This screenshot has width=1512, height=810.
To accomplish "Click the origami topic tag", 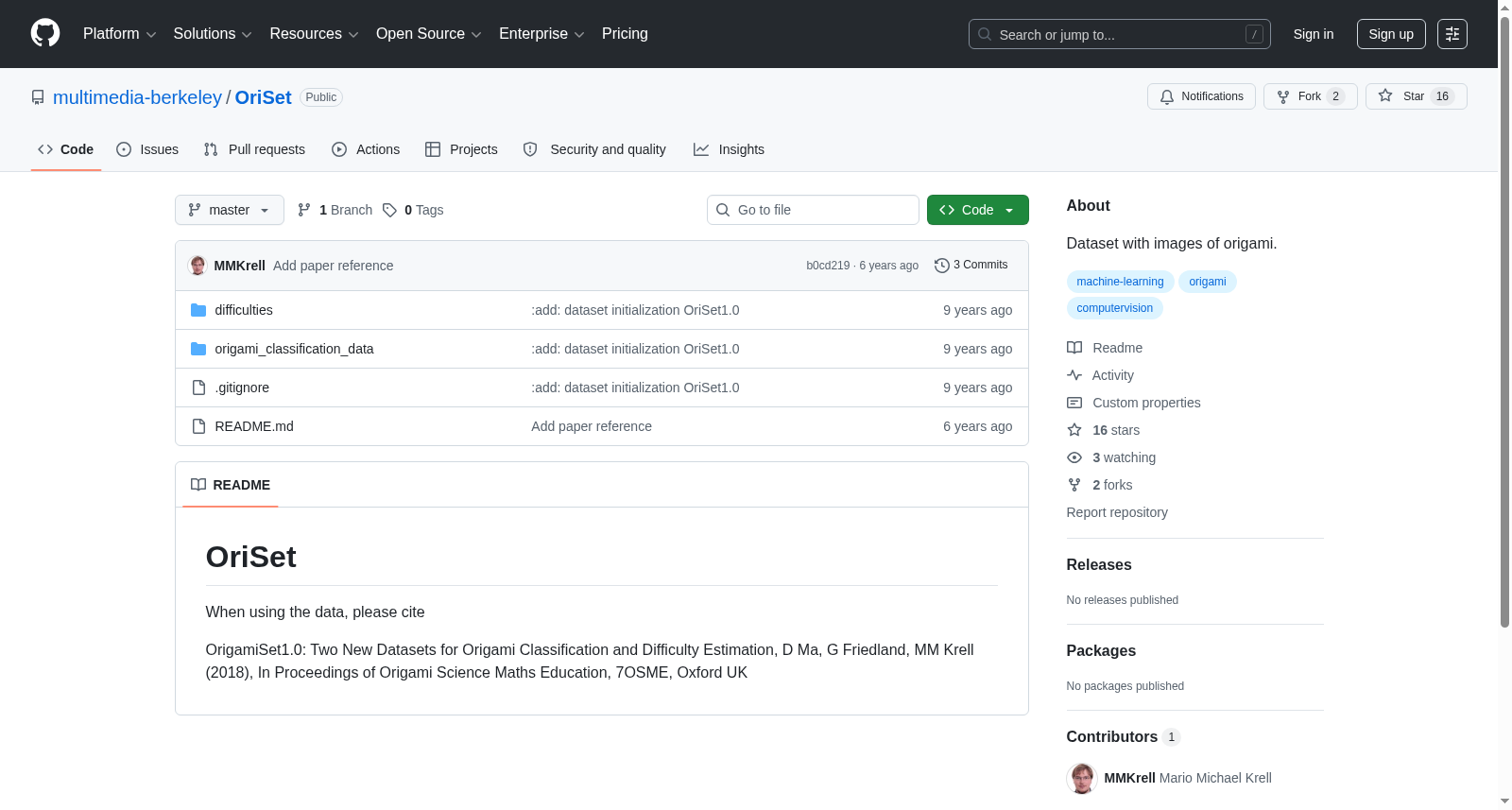I will (1208, 282).
